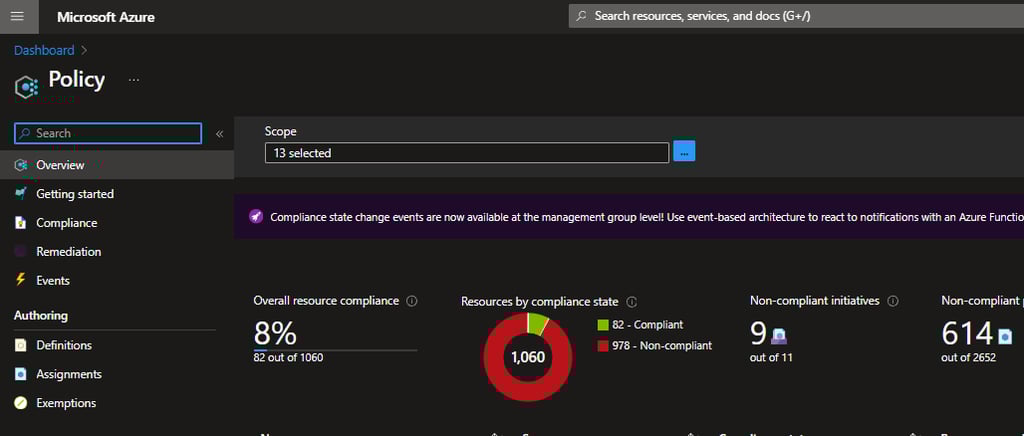Collapse the sidebar with double chevron
The width and height of the screenshot is (1024, 436).
pos(219,134)
